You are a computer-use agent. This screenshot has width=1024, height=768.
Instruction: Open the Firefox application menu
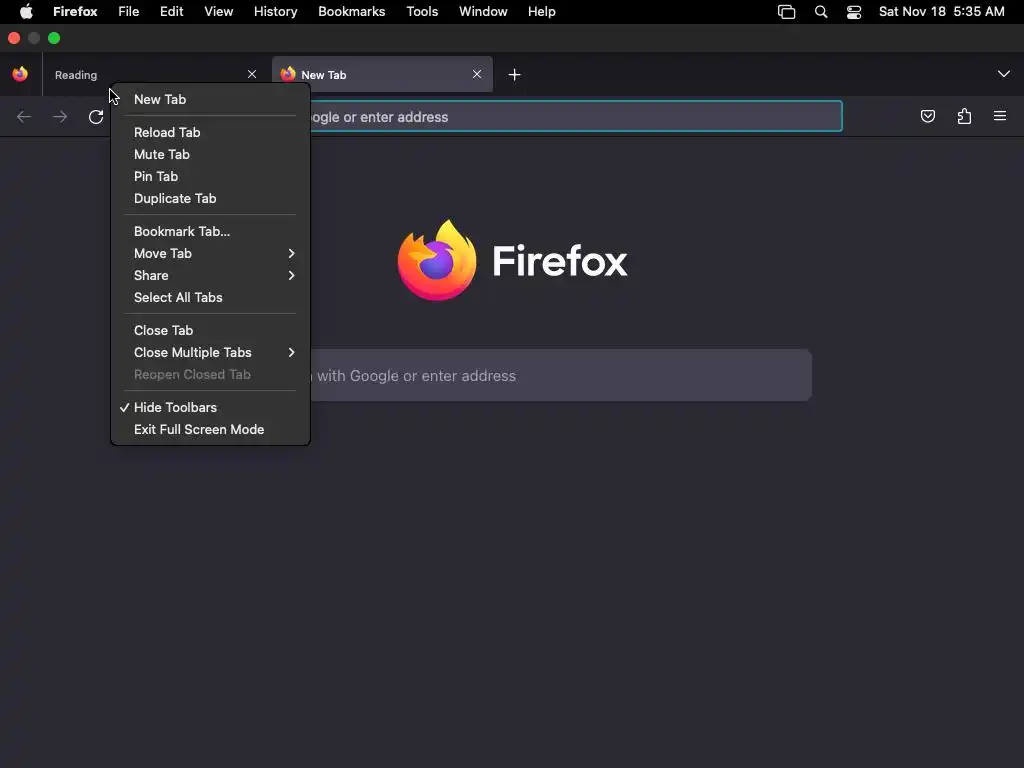point(75,12)
